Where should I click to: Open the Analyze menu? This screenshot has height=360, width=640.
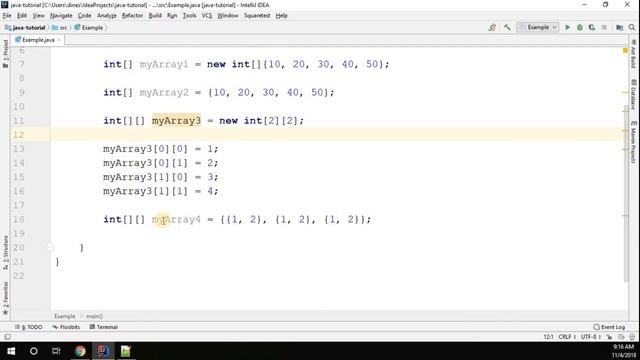[x=107, y=16]
